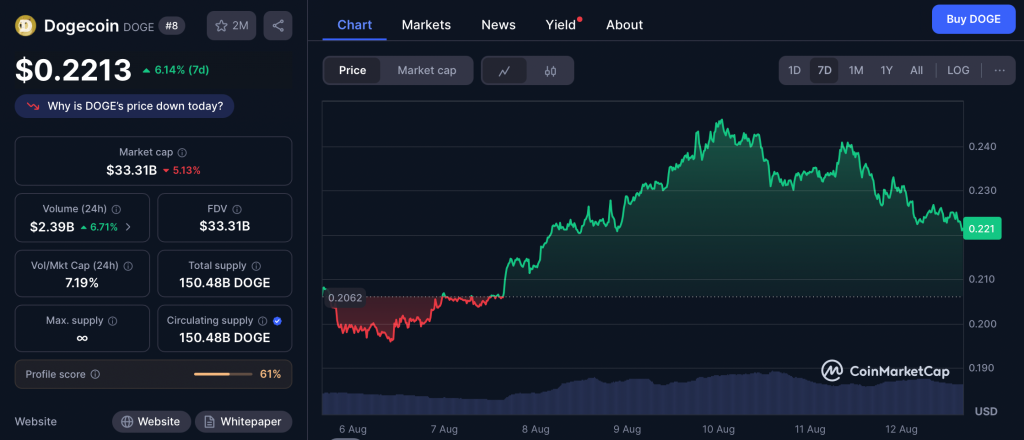Click the share icon next to Dogecoin

(x=278, y=26)
